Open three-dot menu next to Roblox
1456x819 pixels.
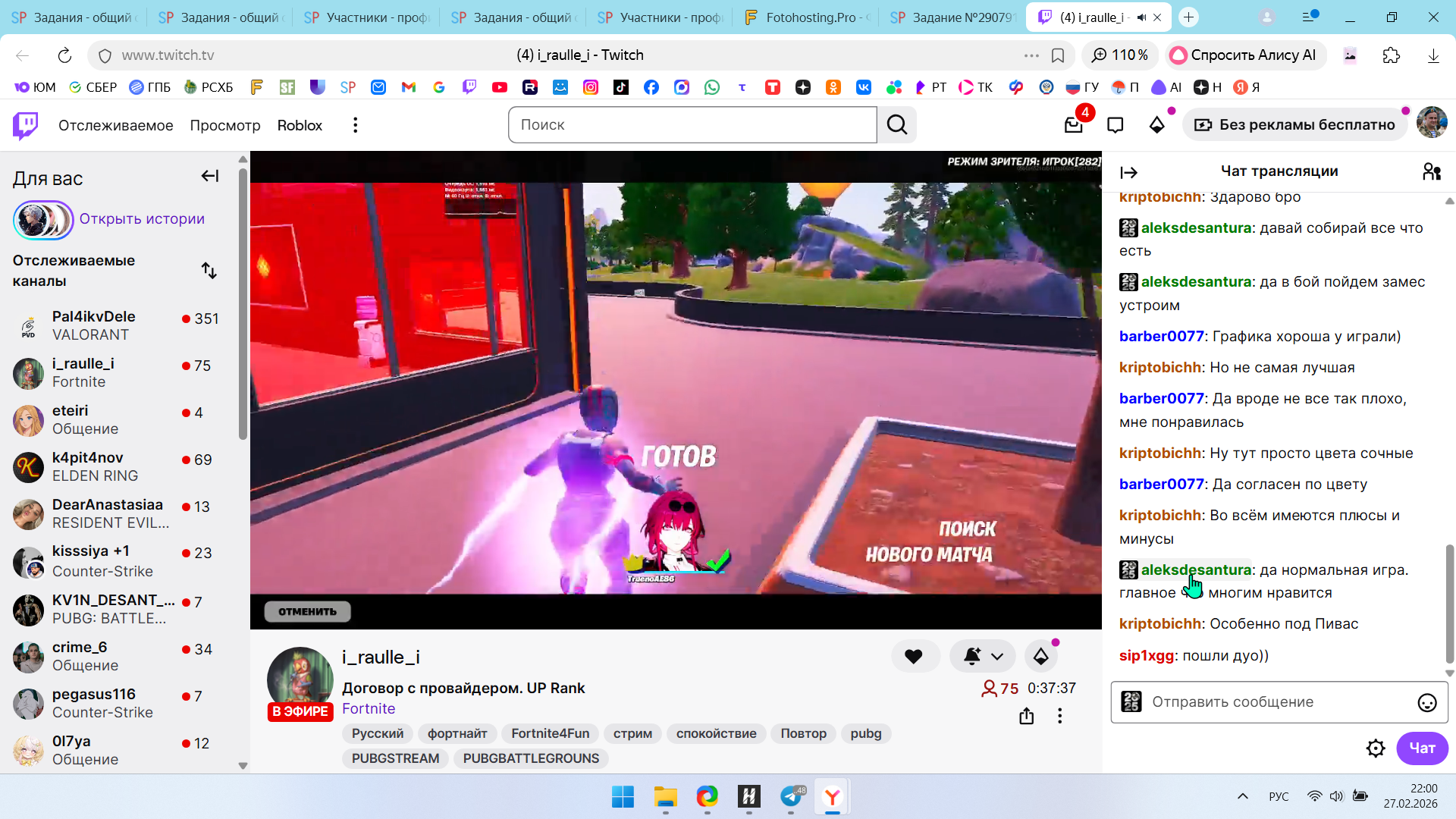(x=355, y=125)
